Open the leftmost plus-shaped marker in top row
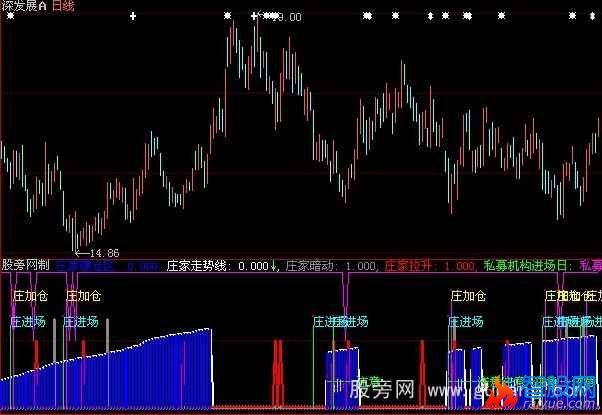This screenshot has width=602, height=415. click(133, 16)
